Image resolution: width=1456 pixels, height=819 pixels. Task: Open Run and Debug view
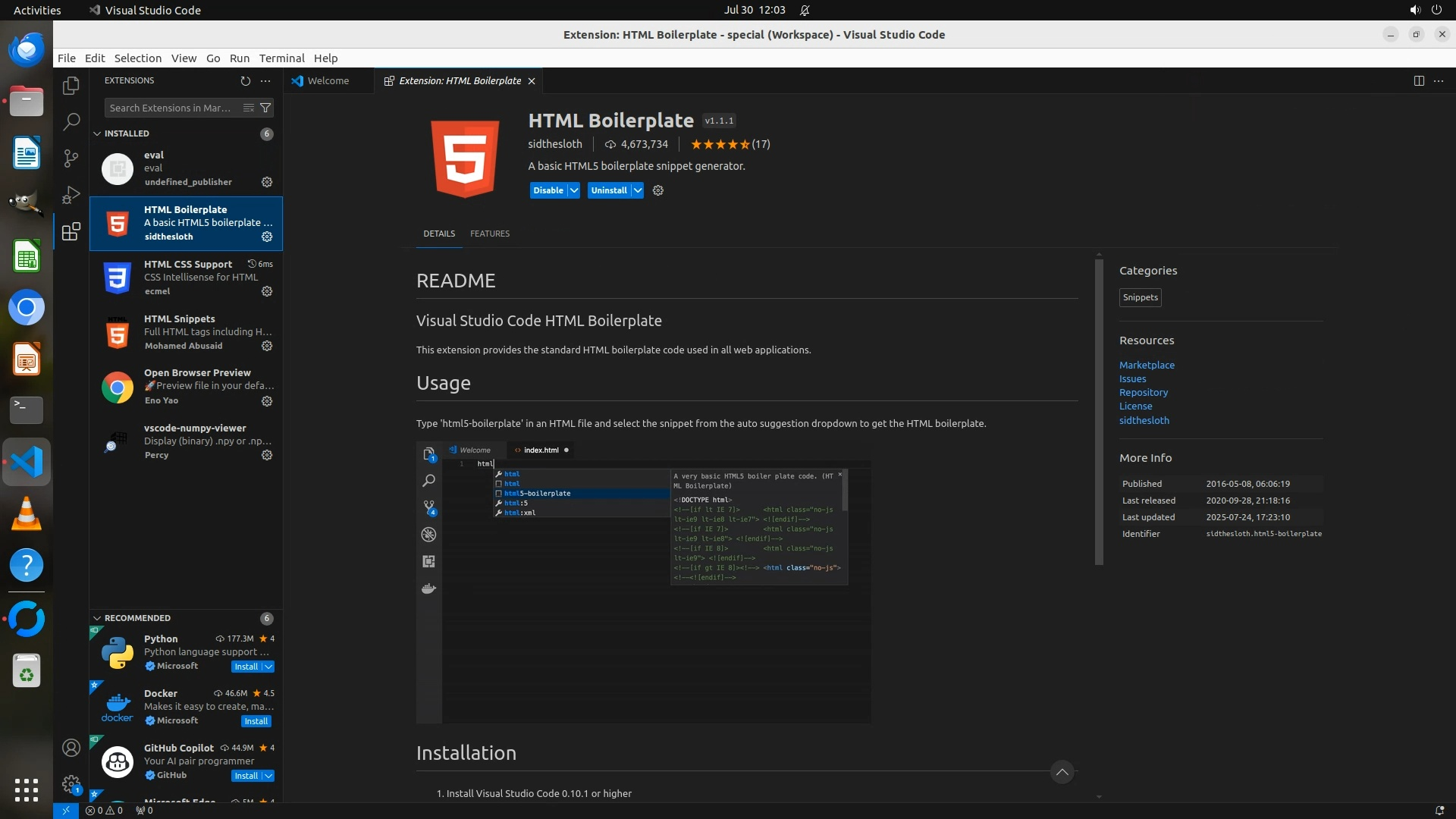71,195
